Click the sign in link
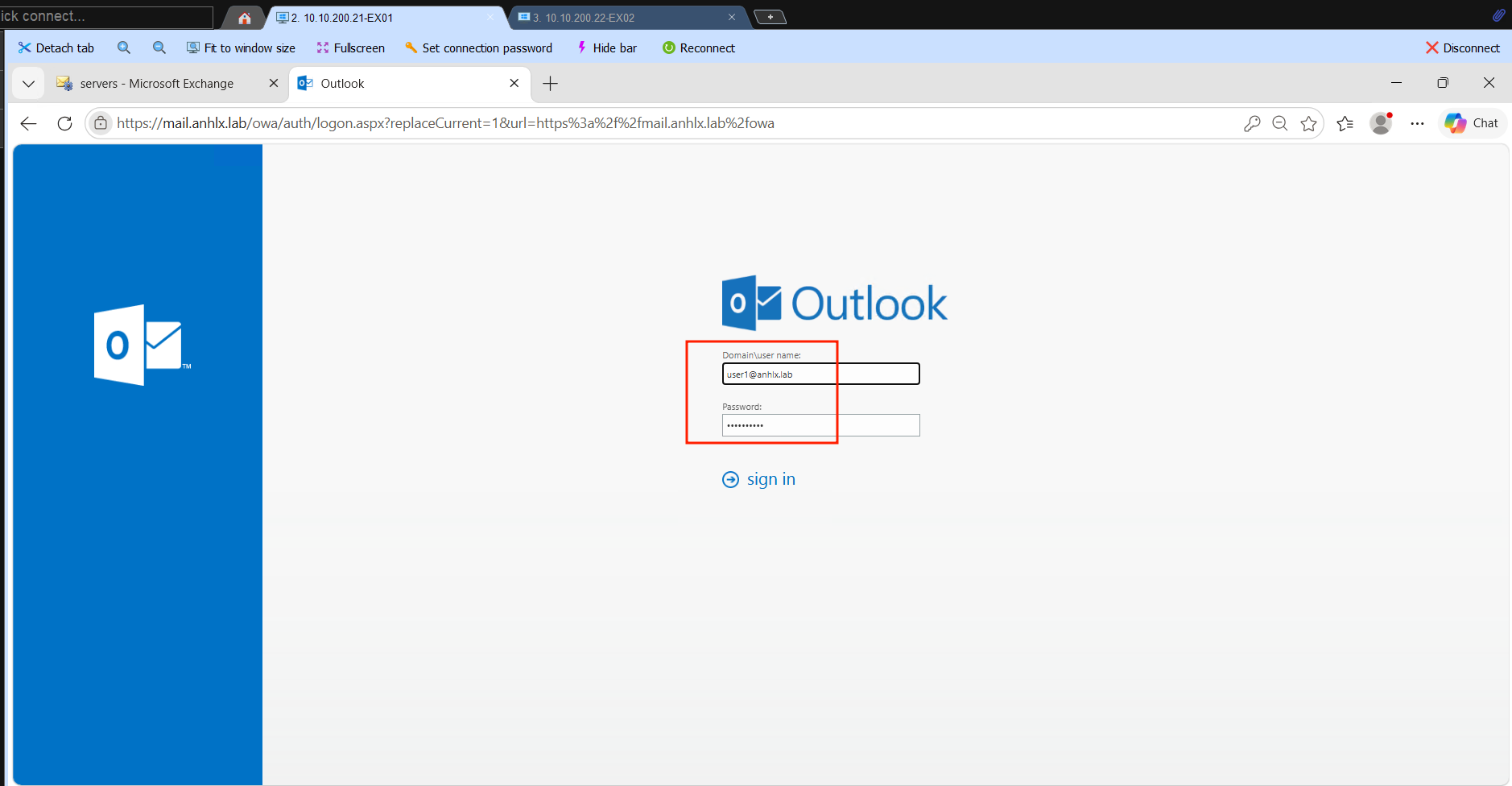This screenshot has width=1512, height=786. (759, 479)
